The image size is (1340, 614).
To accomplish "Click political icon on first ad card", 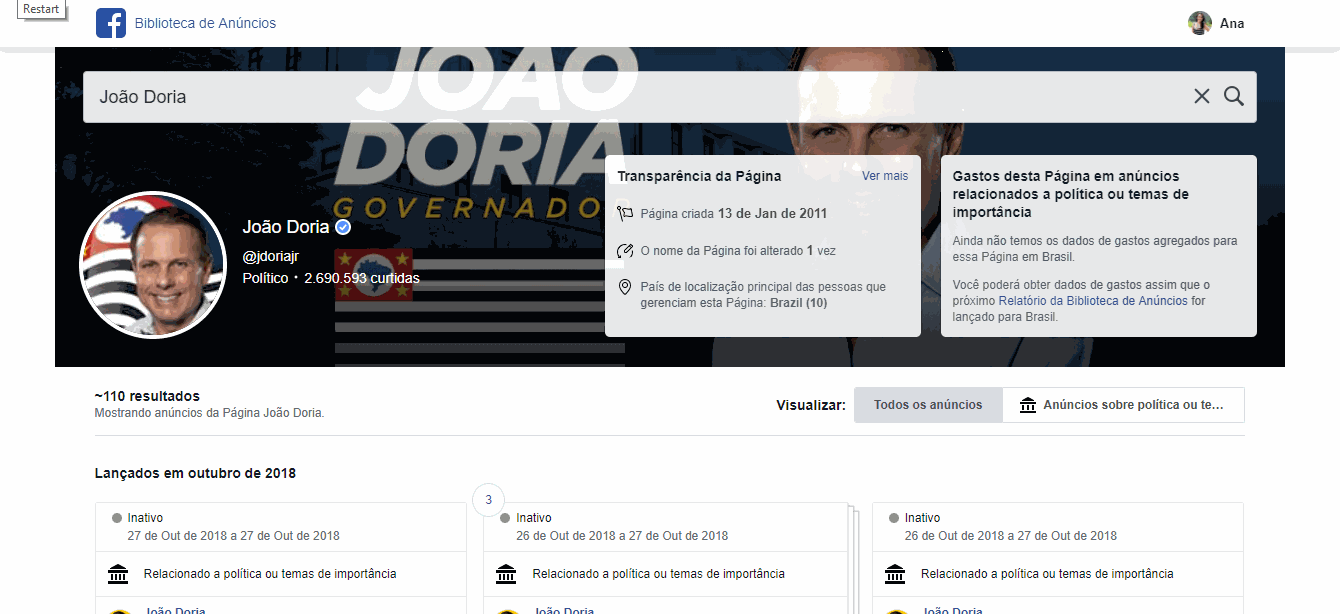I will pyautogui.click(x=118, y=574).
